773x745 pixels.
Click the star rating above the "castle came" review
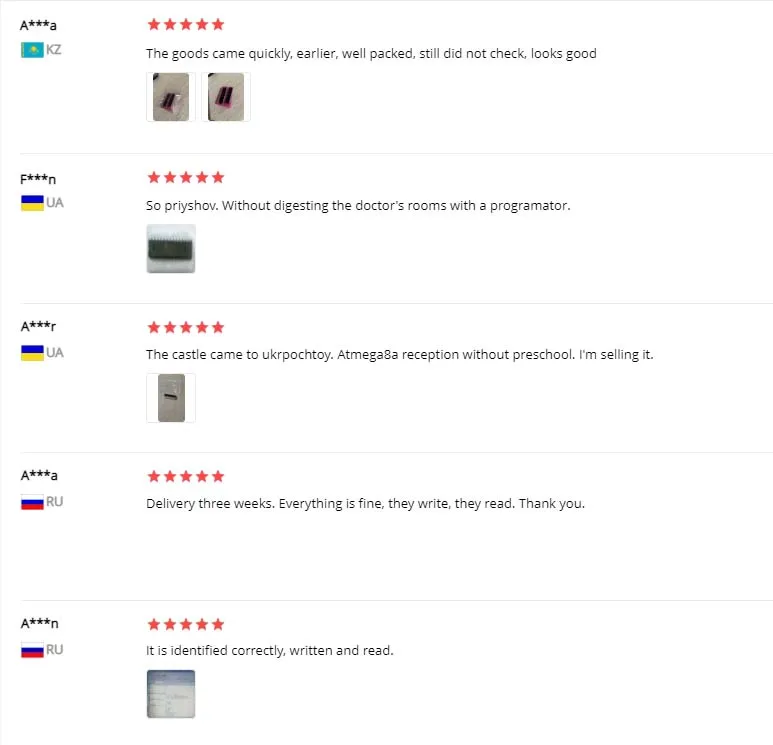[x=185, y=327]
